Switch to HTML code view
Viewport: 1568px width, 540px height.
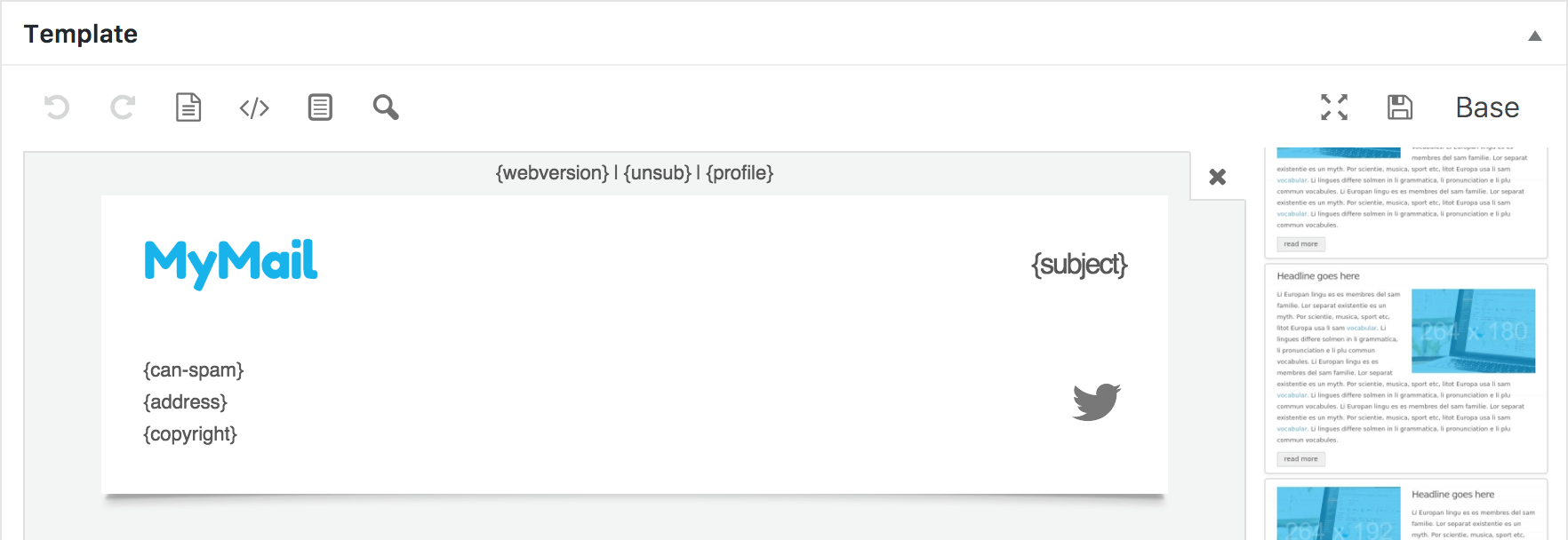click(254, 107)
